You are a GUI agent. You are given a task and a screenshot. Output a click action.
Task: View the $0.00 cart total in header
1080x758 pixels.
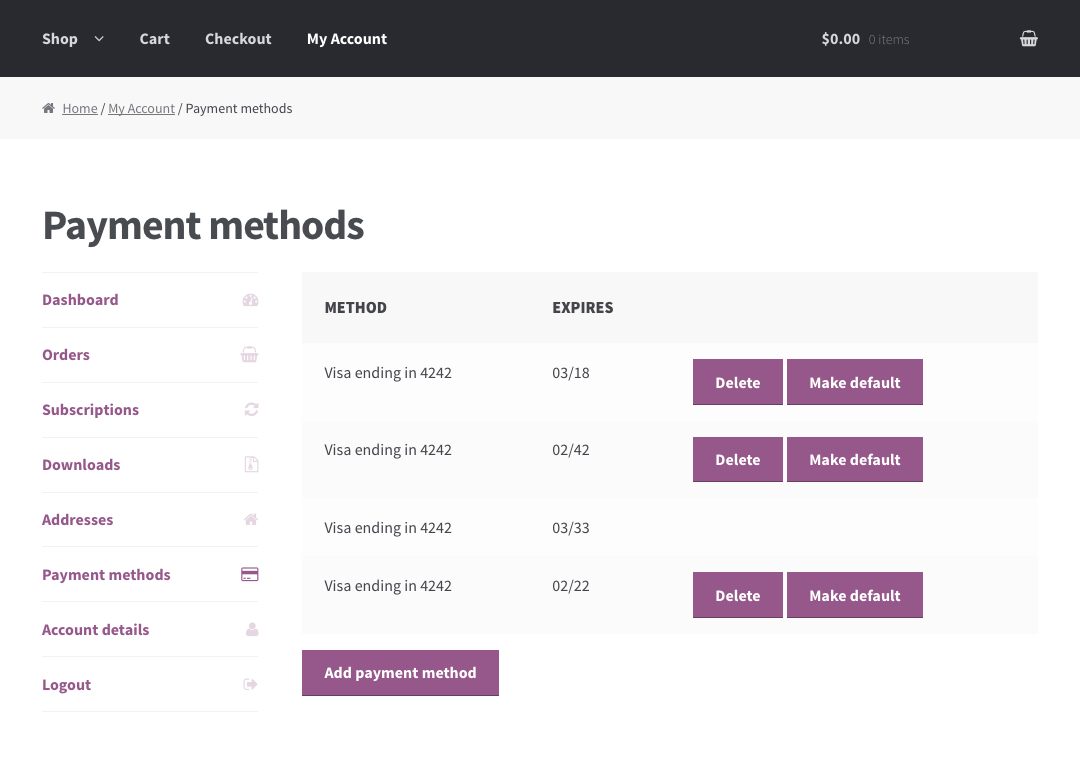click(x=840, y=39)
